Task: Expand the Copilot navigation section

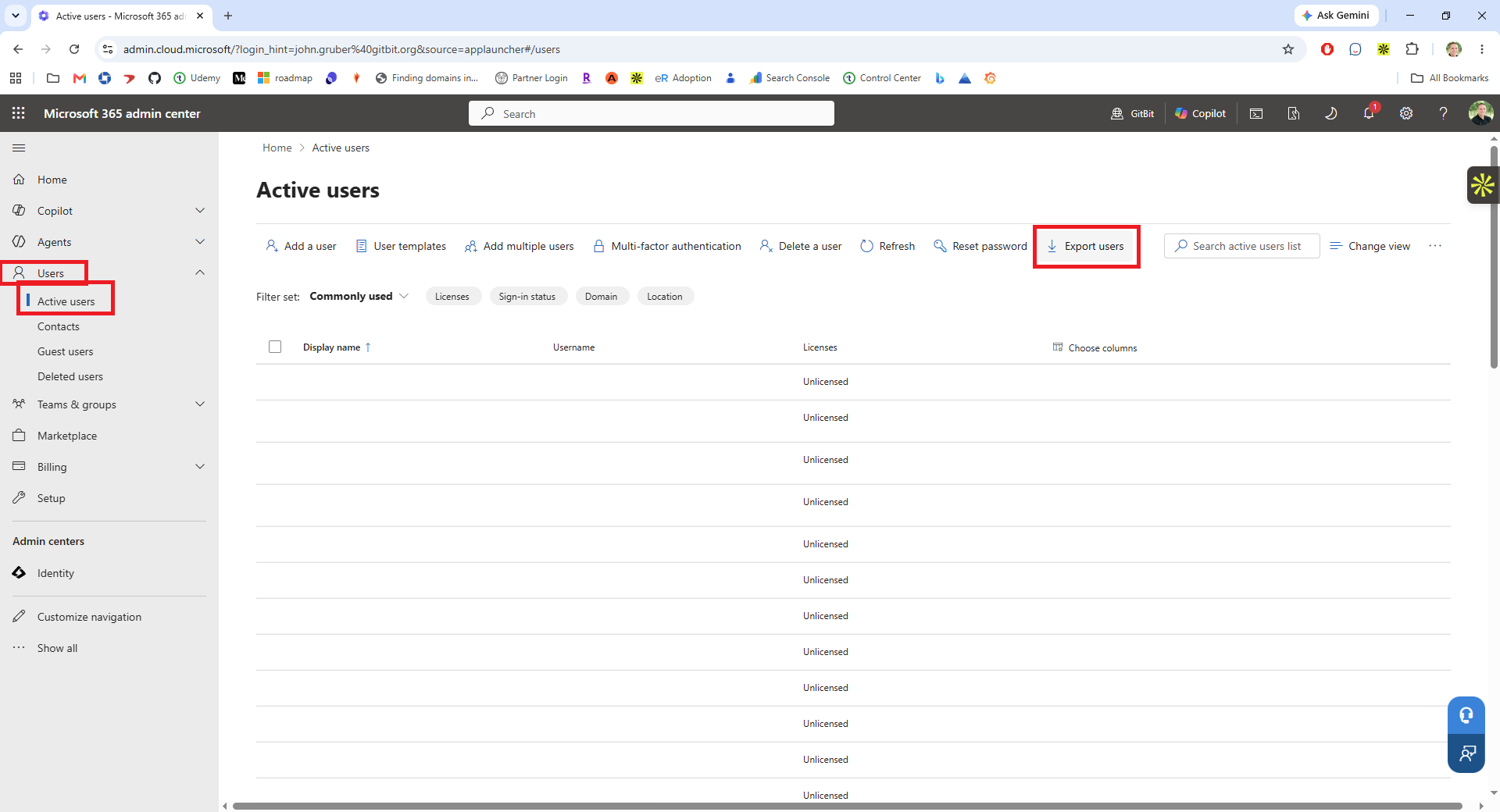Action: 200,211
